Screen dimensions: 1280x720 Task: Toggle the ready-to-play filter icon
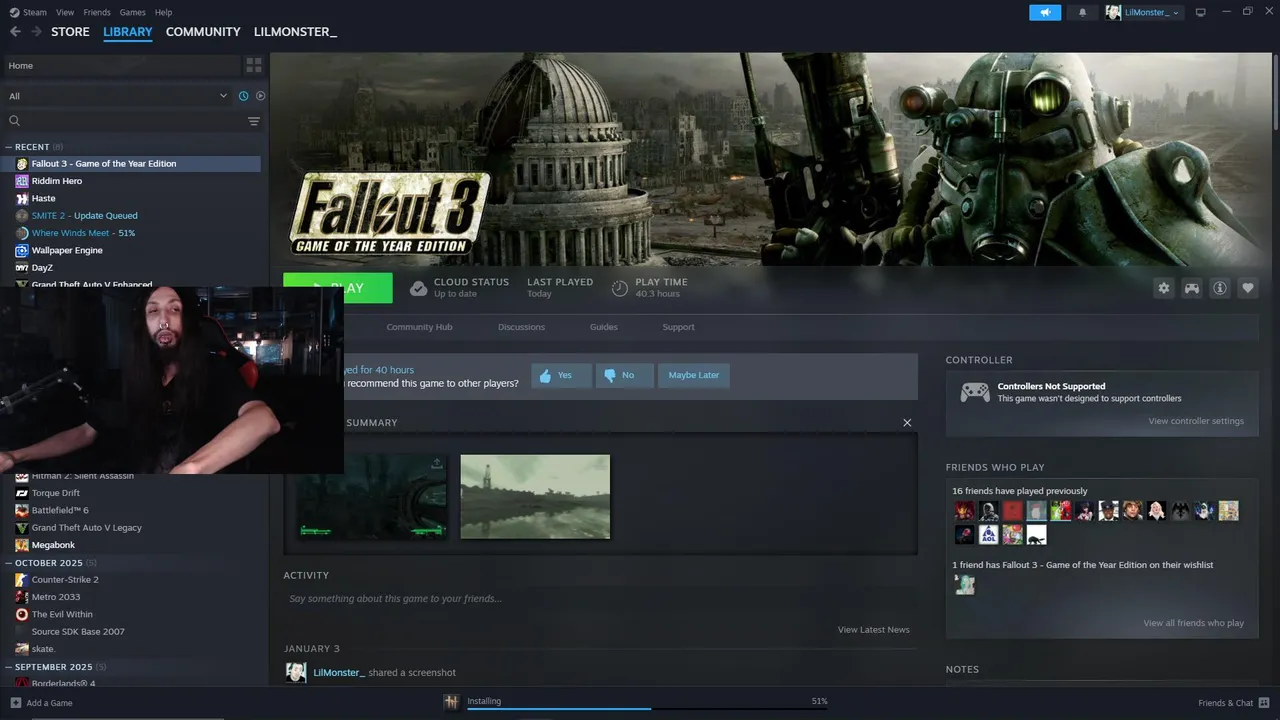click(260, 96)
